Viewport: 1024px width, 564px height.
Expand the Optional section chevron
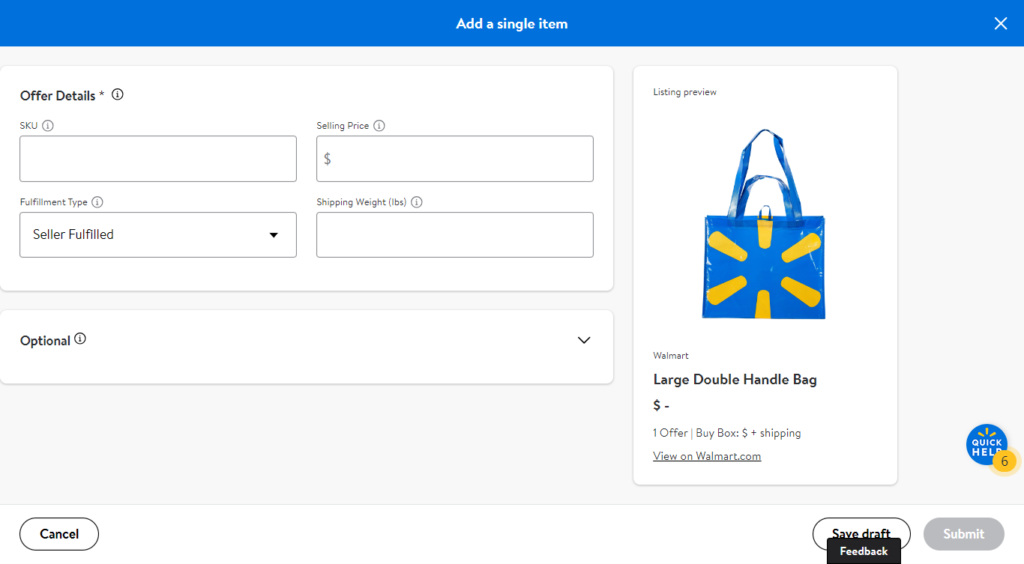pyautogui.click(x=584, y=340)
